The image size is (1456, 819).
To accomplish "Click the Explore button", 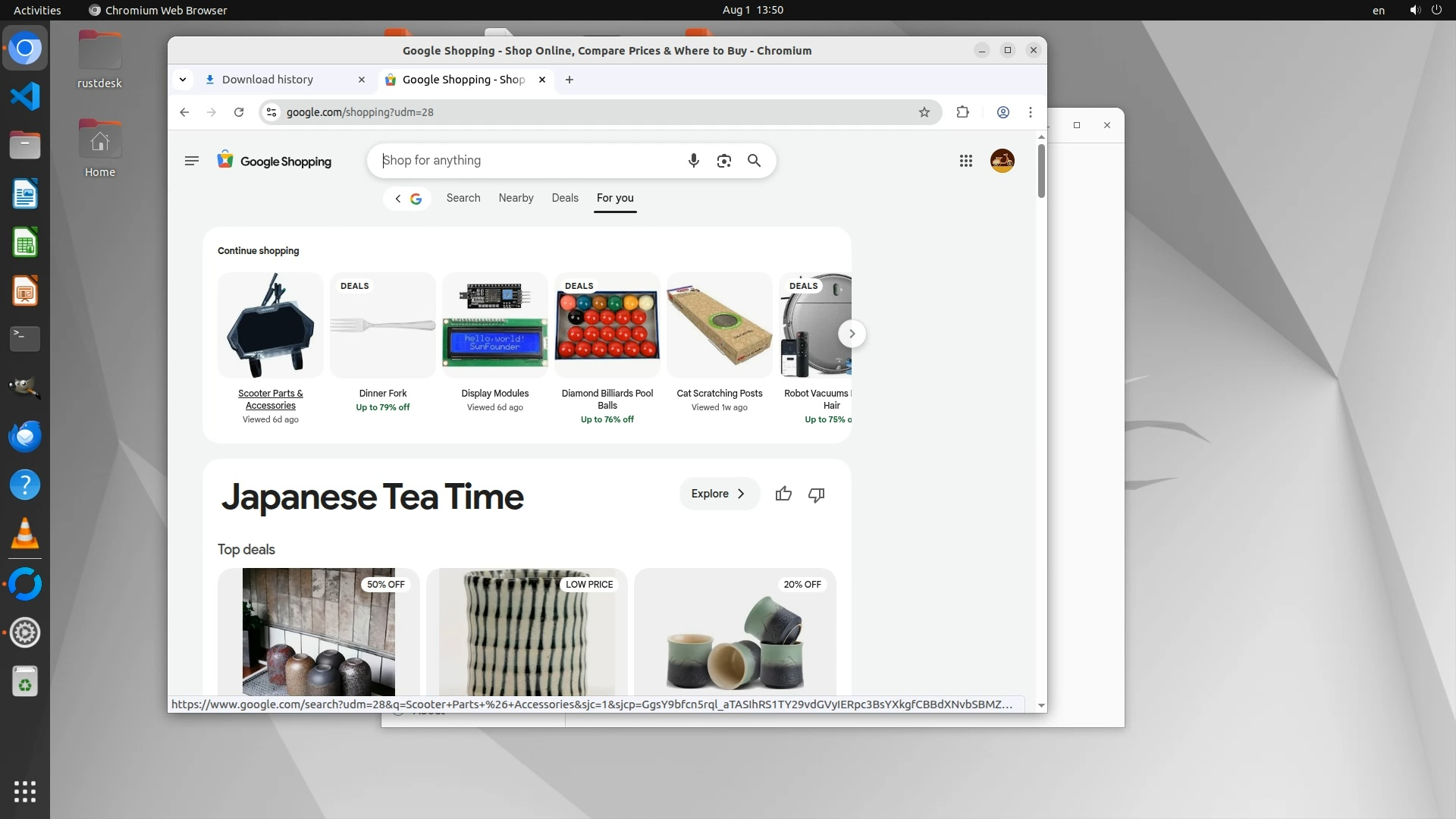I will (x=718, y=494).
